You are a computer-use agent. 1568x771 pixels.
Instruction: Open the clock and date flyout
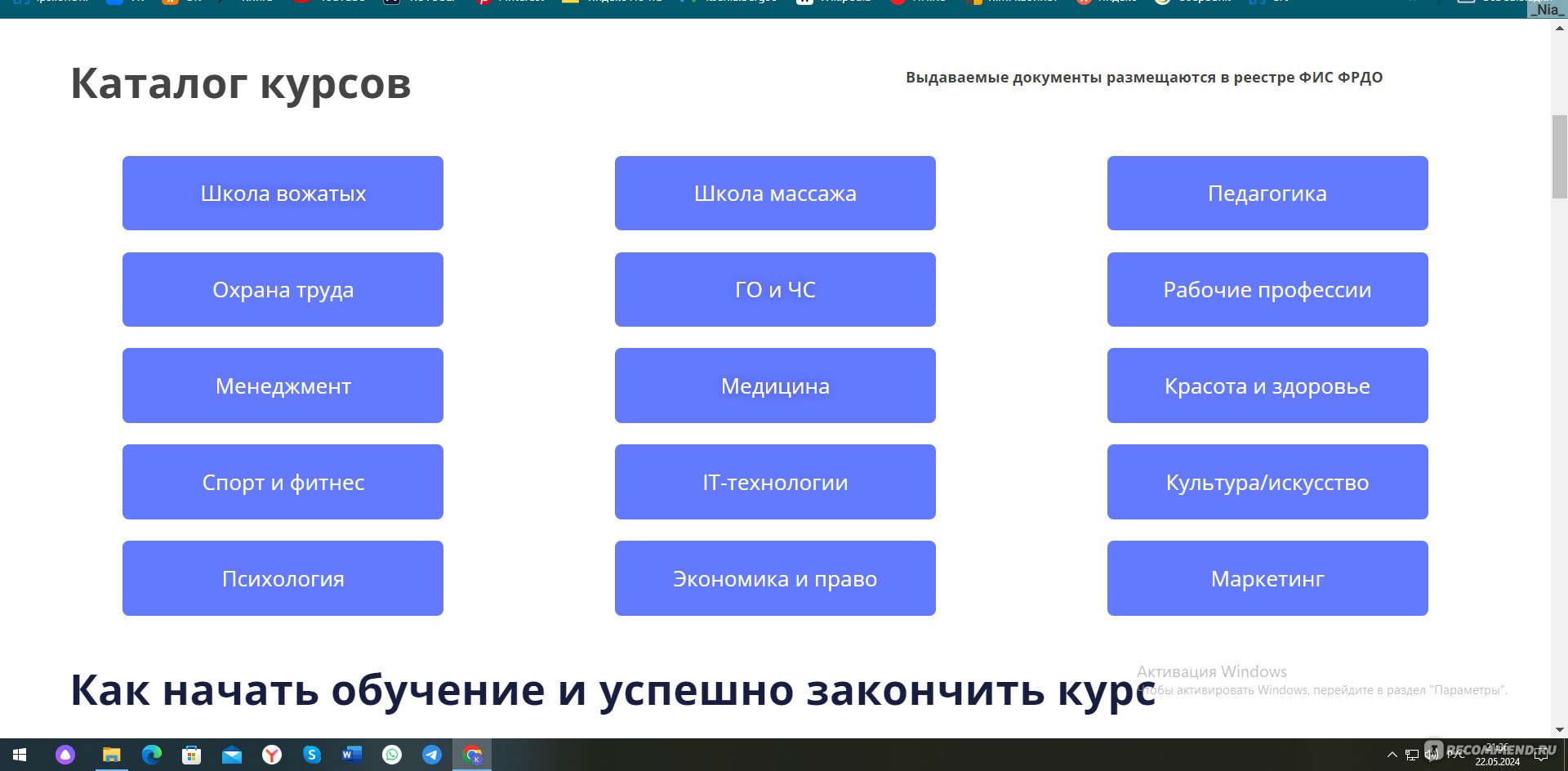click(x=1498, y=755)
